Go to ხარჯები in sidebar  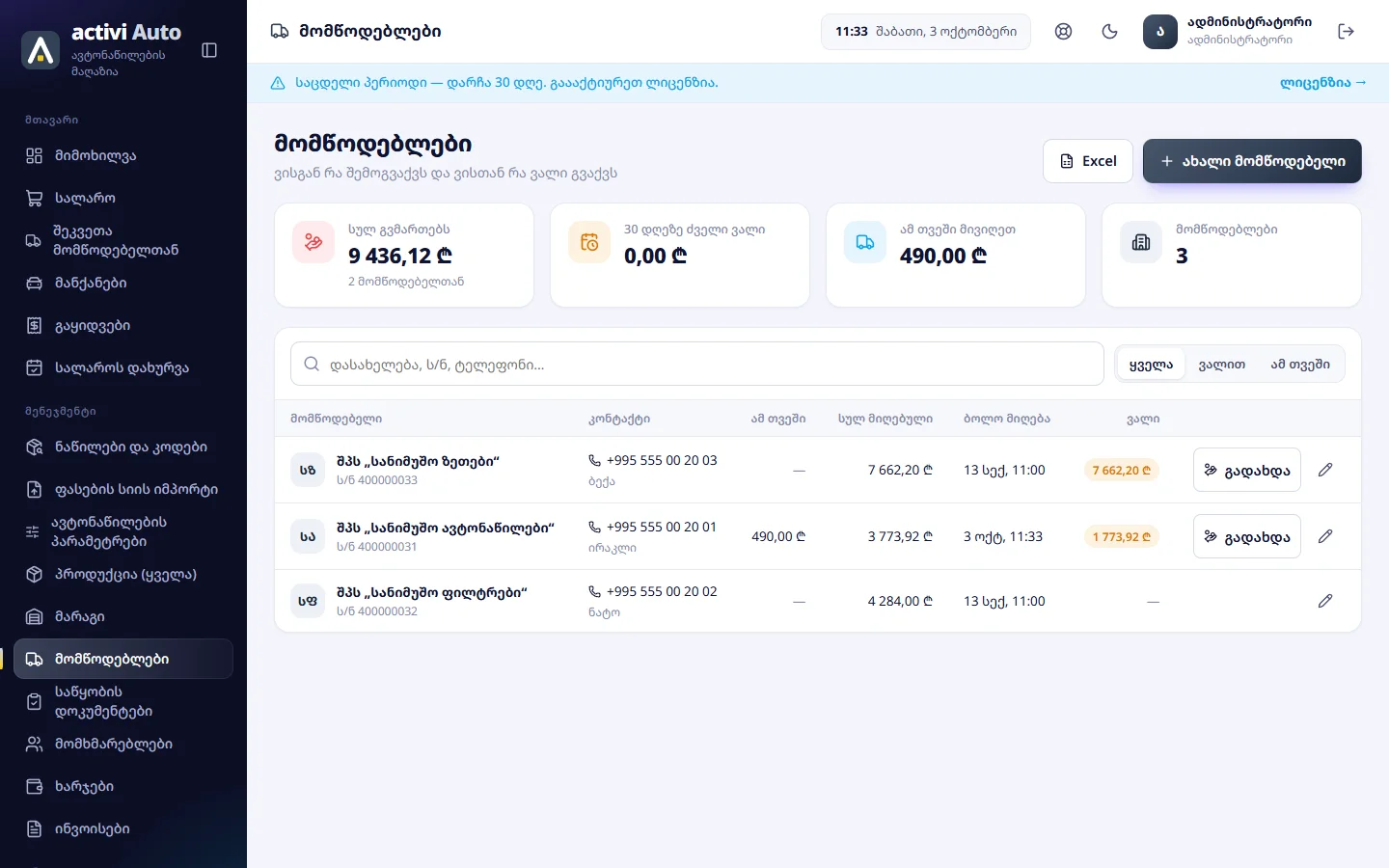coord(123,787)
